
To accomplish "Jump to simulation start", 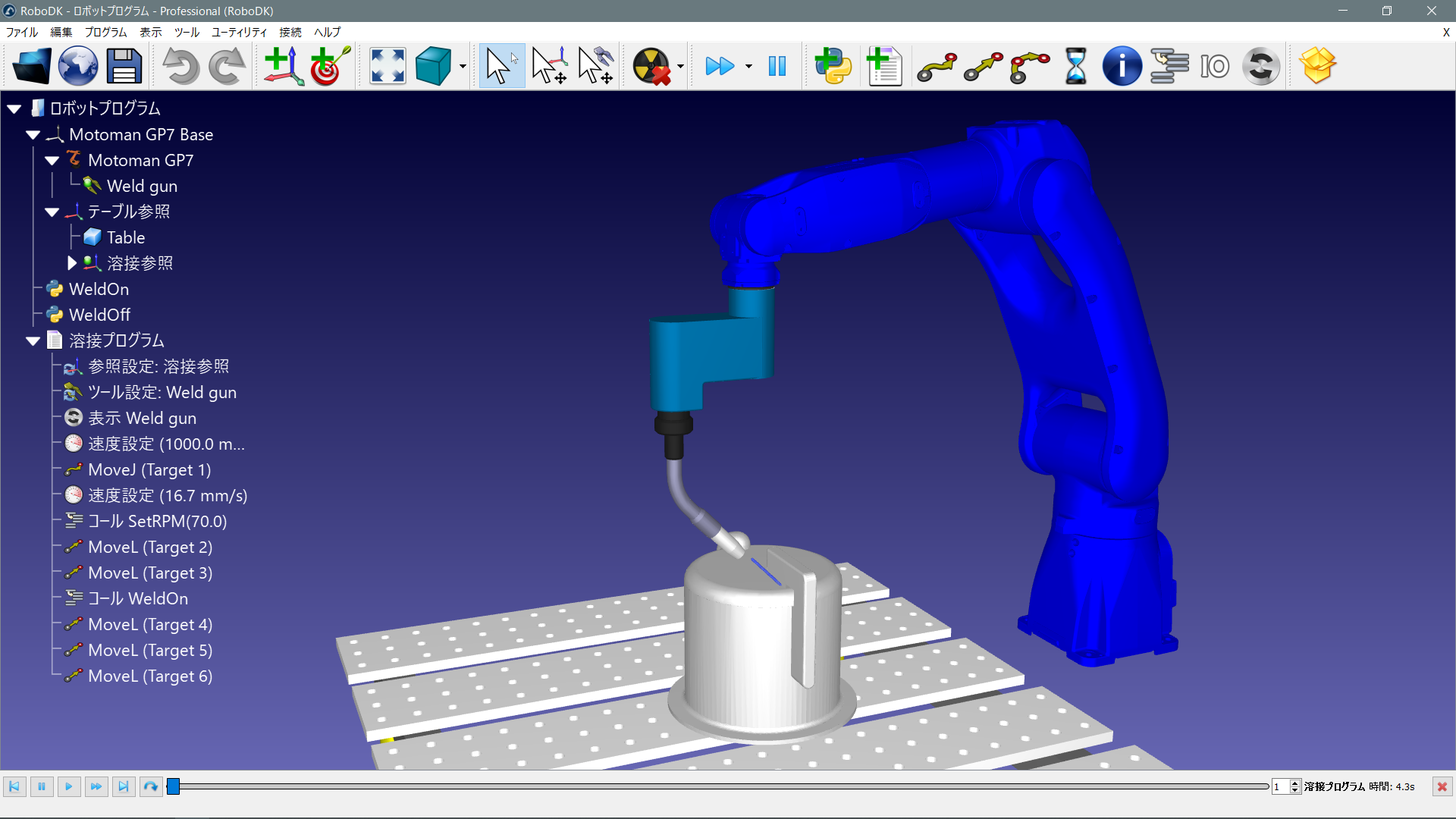I will point(14,786).
